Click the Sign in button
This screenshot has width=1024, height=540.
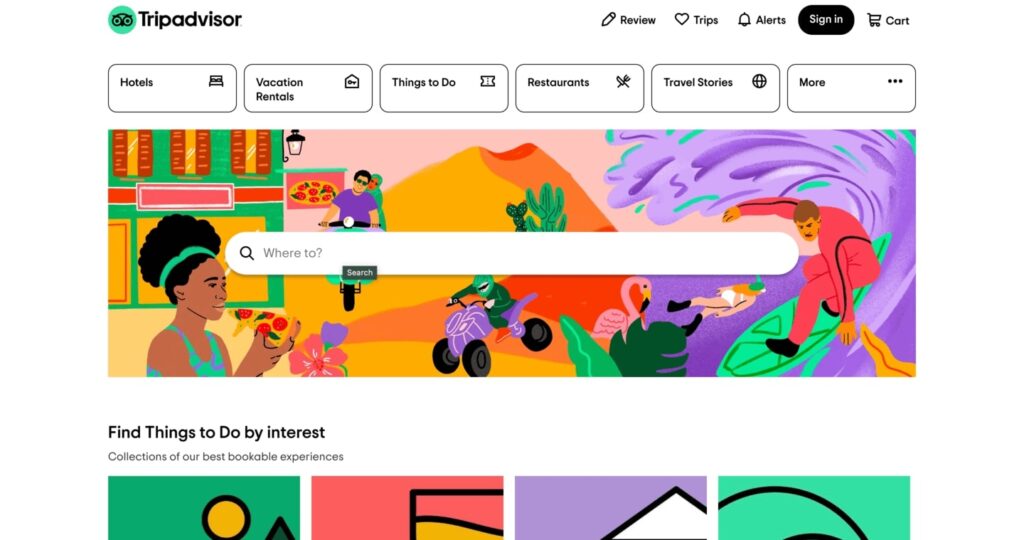pos(825,20)
